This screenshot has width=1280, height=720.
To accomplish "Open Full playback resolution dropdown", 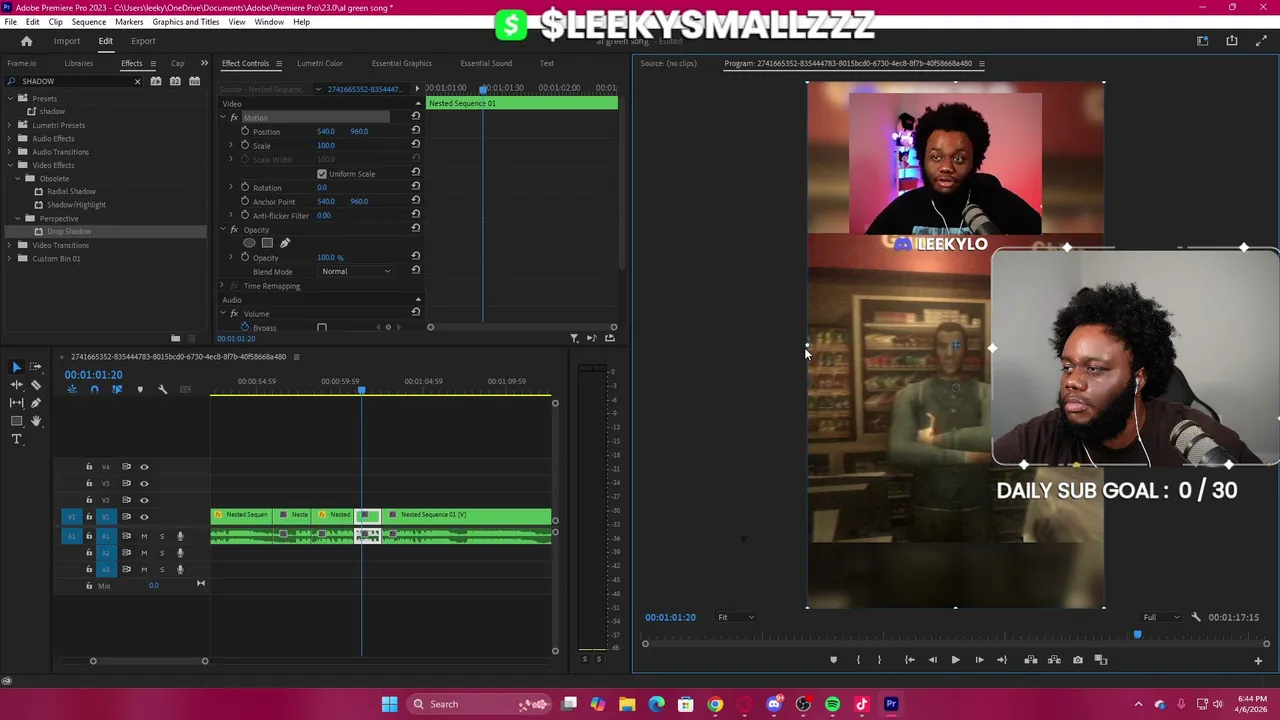I will pyautogui.click(x=1161, y=617).
